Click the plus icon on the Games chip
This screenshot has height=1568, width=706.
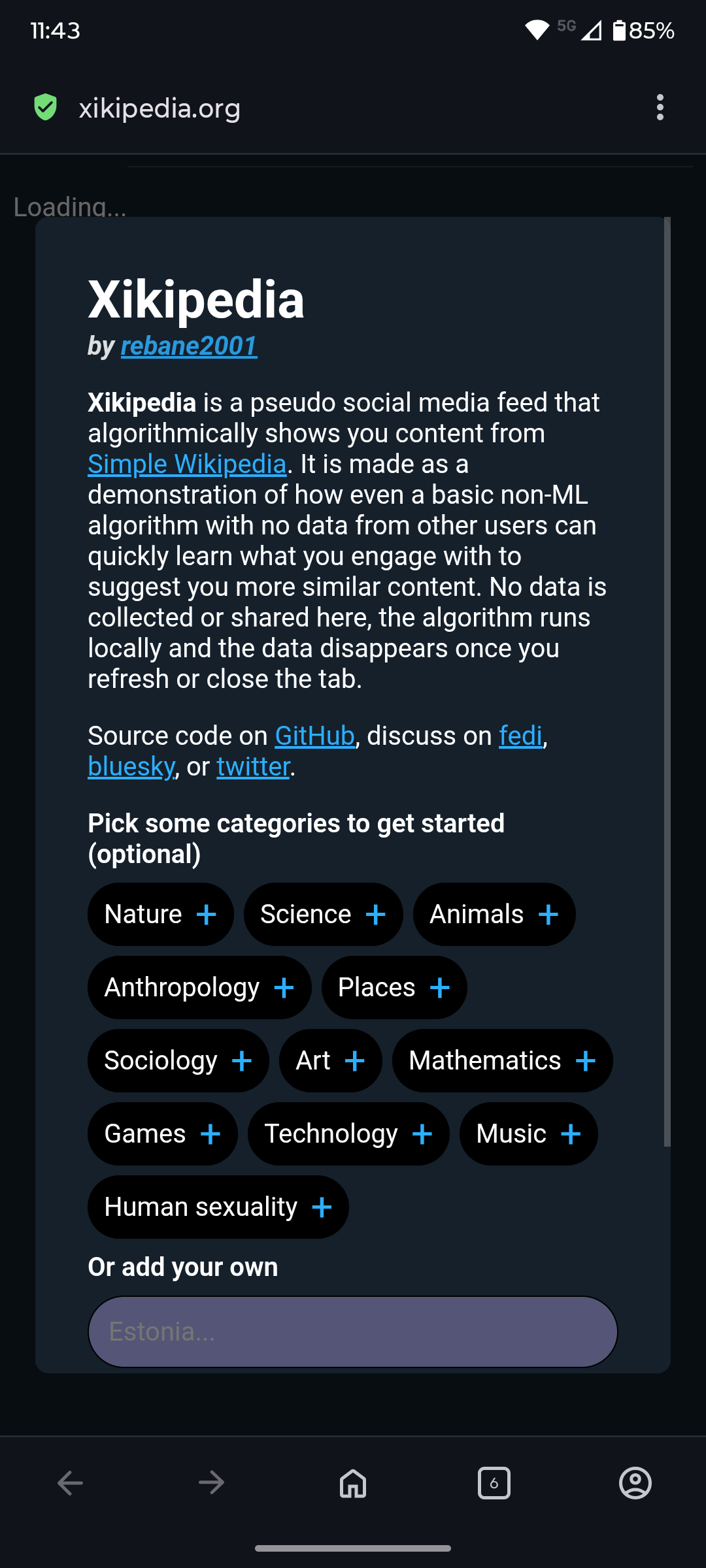point(209,1134)
